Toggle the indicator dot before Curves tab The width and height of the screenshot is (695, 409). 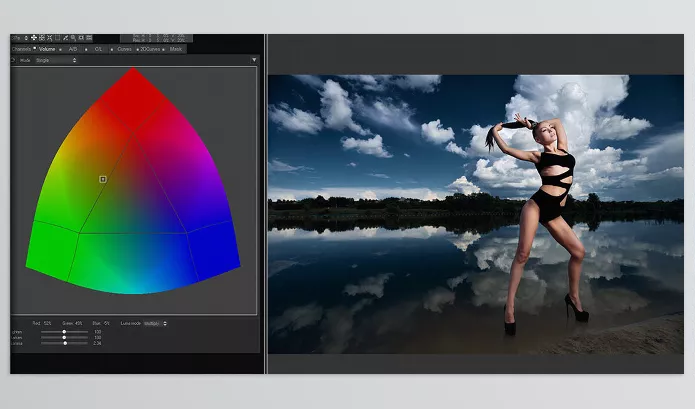click(111, 49)
